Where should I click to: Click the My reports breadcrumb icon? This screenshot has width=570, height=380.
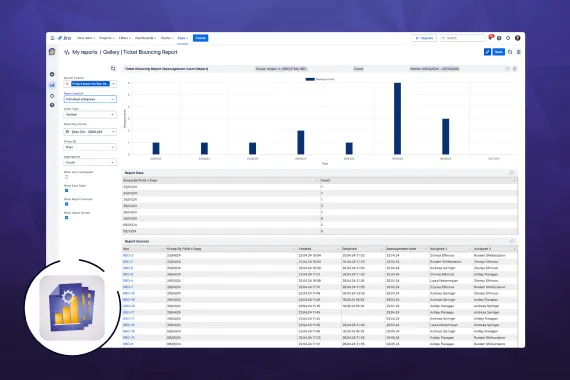click(x=67, y=52)
